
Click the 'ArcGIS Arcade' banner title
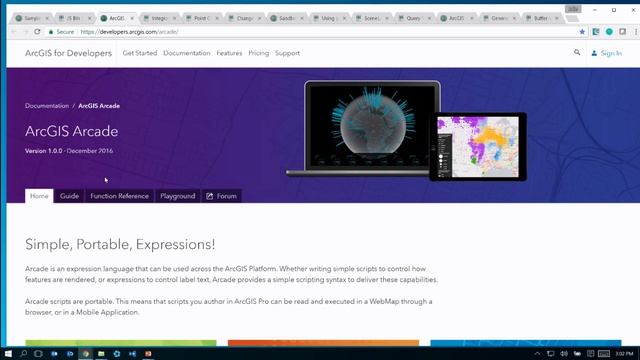71,131
